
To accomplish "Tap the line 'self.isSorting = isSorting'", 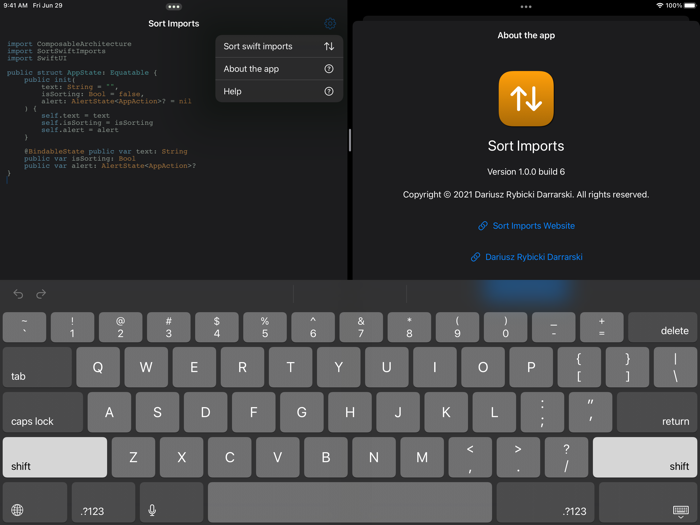I will pyautogui.click(x=97, y=123).
